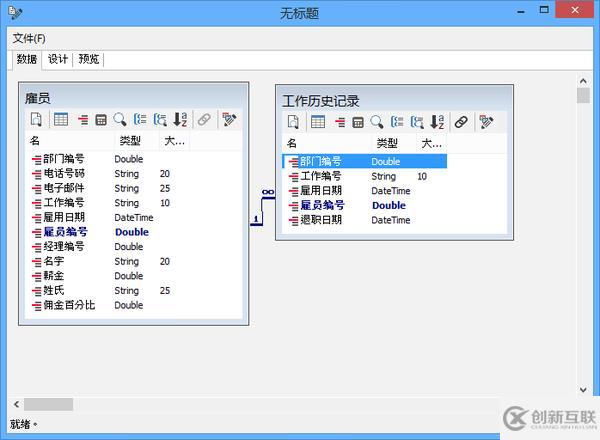Select the 电子邮件 field in 雇员 table
Screen dimensions: 600x440
click(x=64, y=188)
